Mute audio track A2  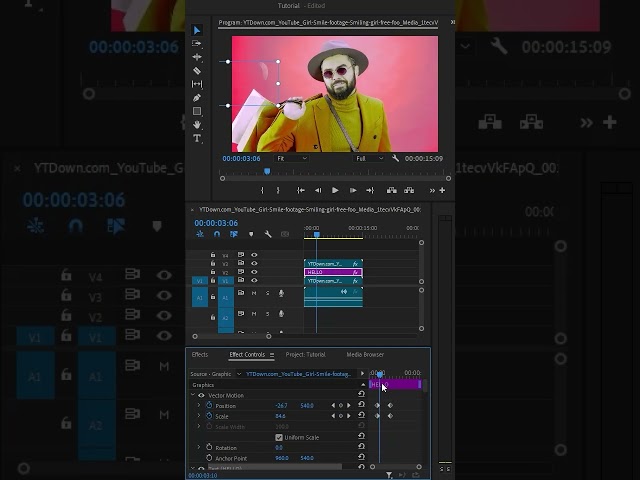coord(254,313)
